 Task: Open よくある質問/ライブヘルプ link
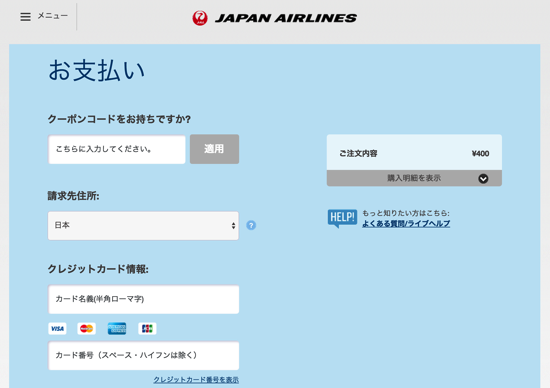[x=406, y=223]
